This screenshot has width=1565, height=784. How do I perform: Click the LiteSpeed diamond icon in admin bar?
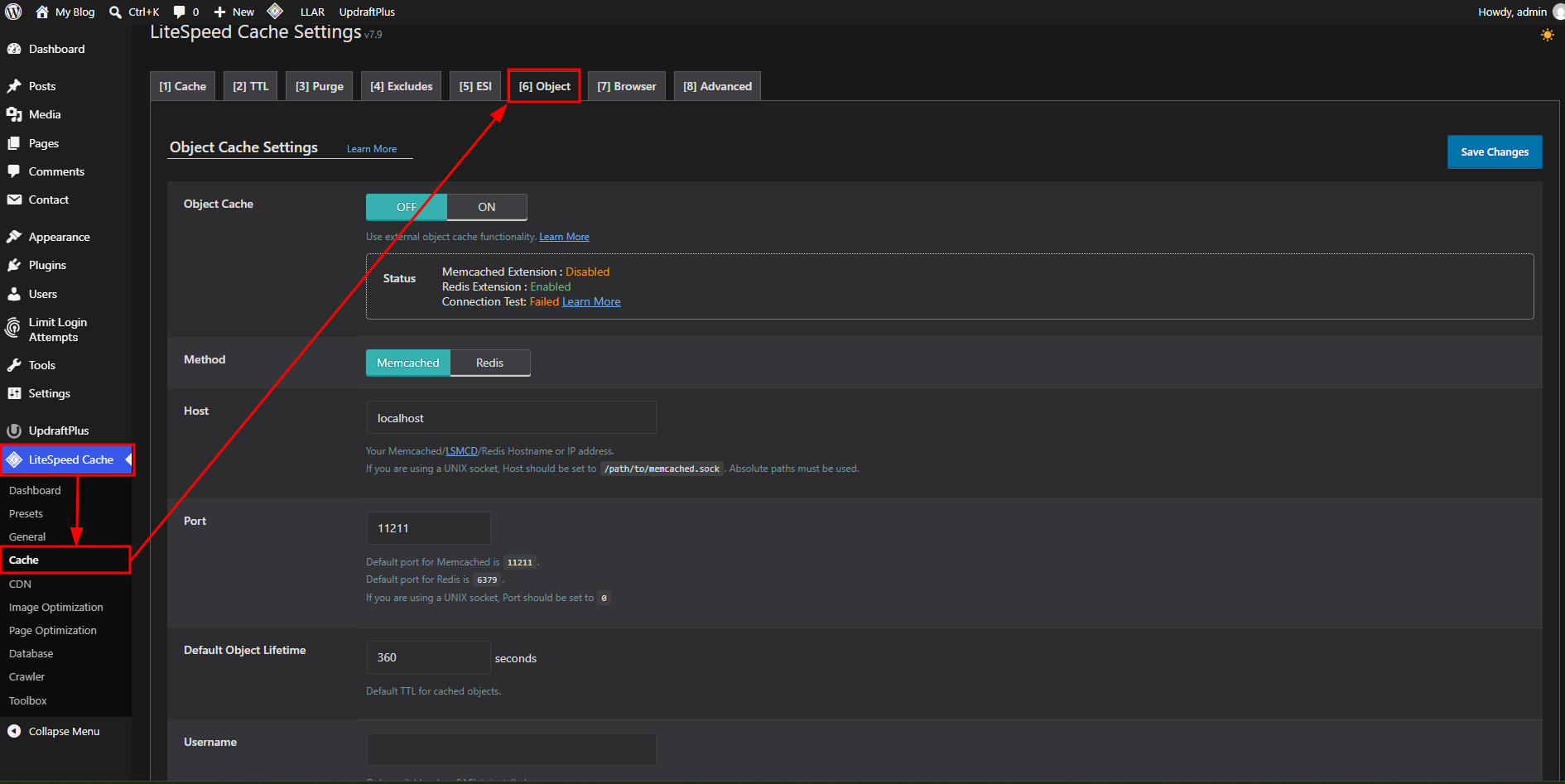pyautogui.click(x=275, y=11)
